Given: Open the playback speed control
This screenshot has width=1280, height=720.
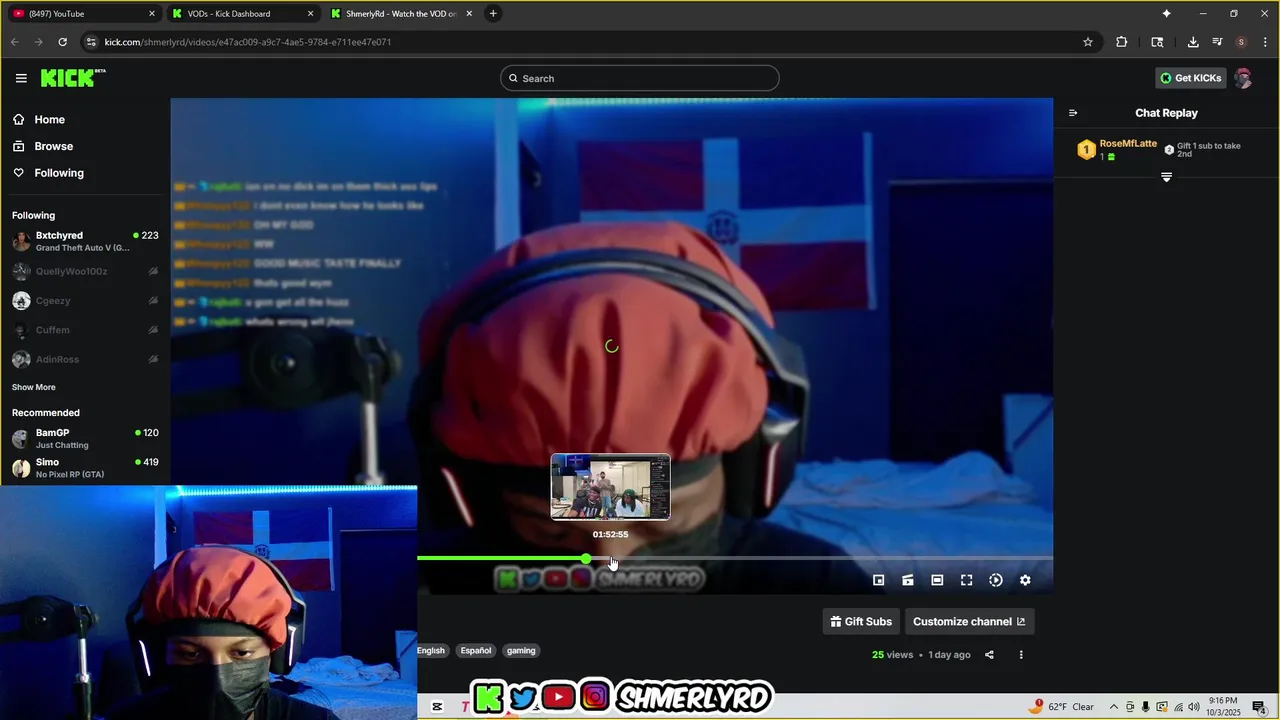Looking at the screenshot, I should [996, 580].
